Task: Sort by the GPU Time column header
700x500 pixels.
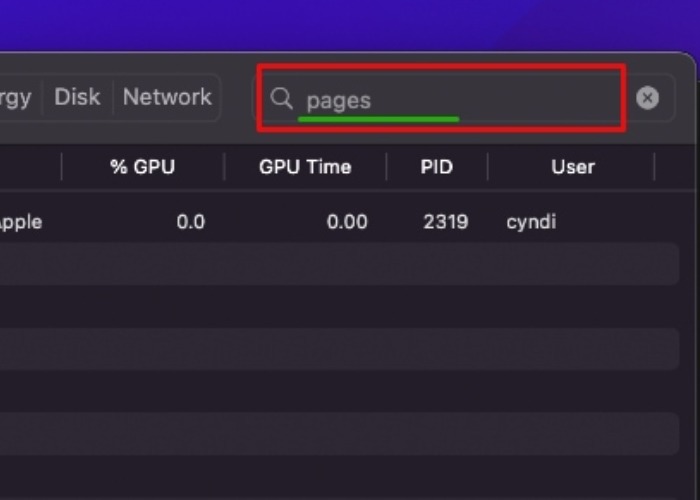Action: point(305,167)
